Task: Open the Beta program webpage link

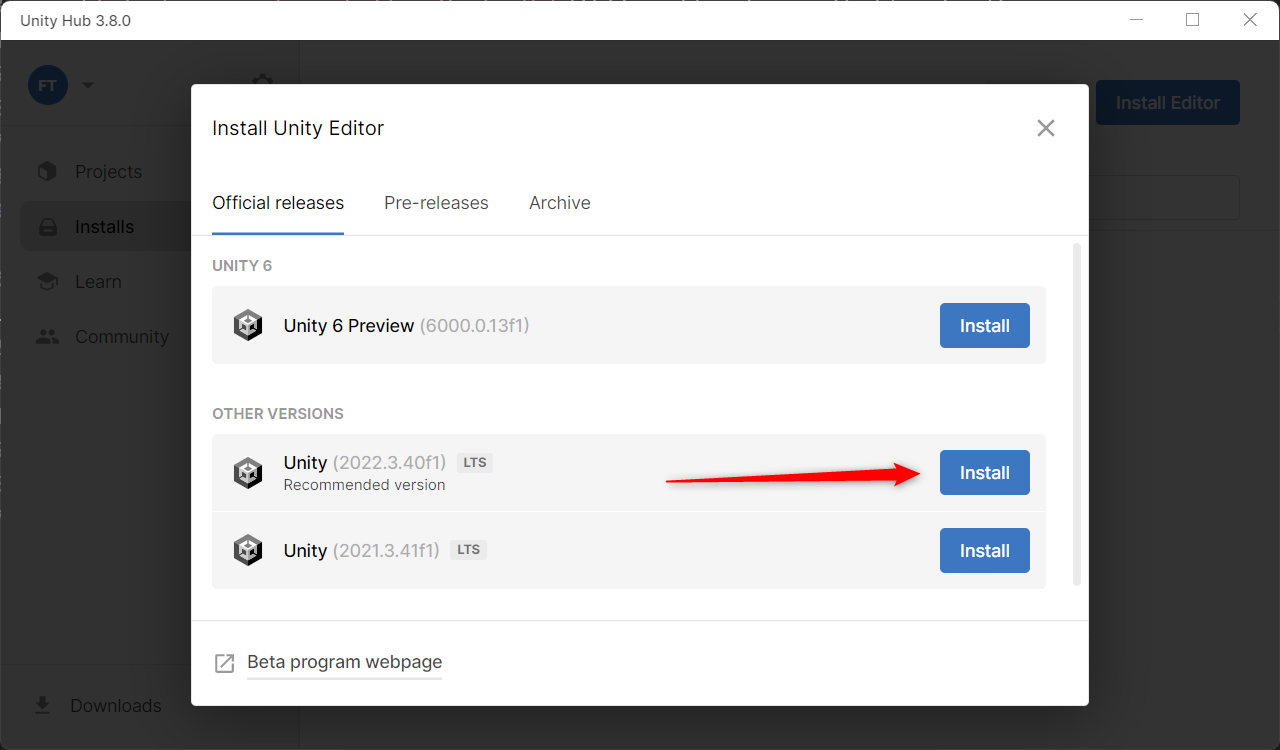Action: (344, 662)
